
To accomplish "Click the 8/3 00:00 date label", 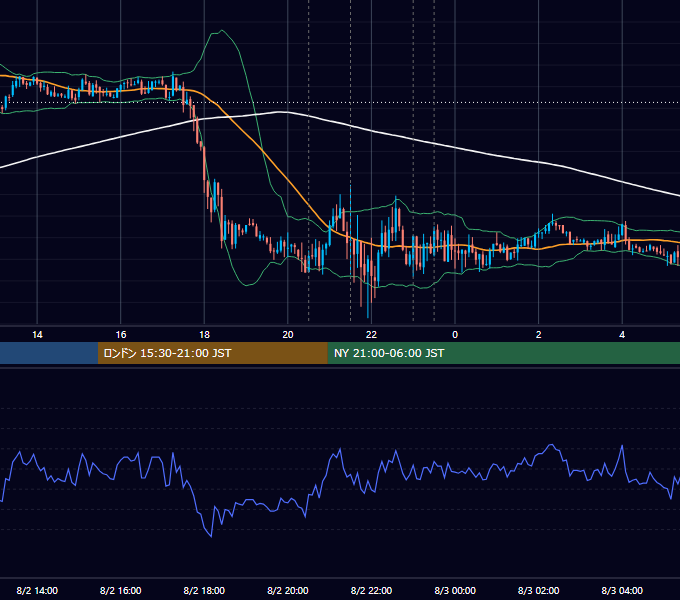I will pyautogui.click(x=455, y=590).
